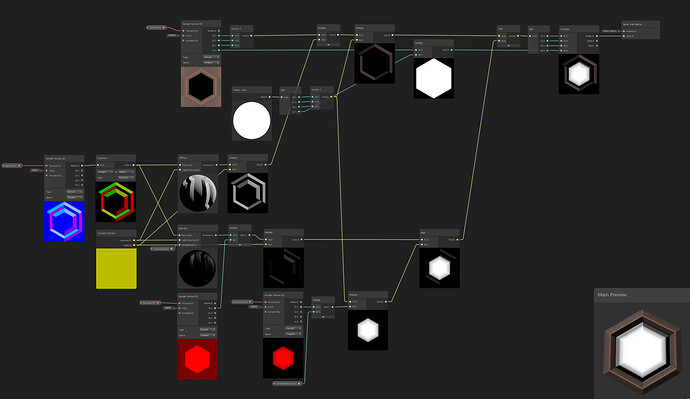Open Type dropdown on pink hexagon texture node
Viewport: 690px width, 399px height.
211,57
